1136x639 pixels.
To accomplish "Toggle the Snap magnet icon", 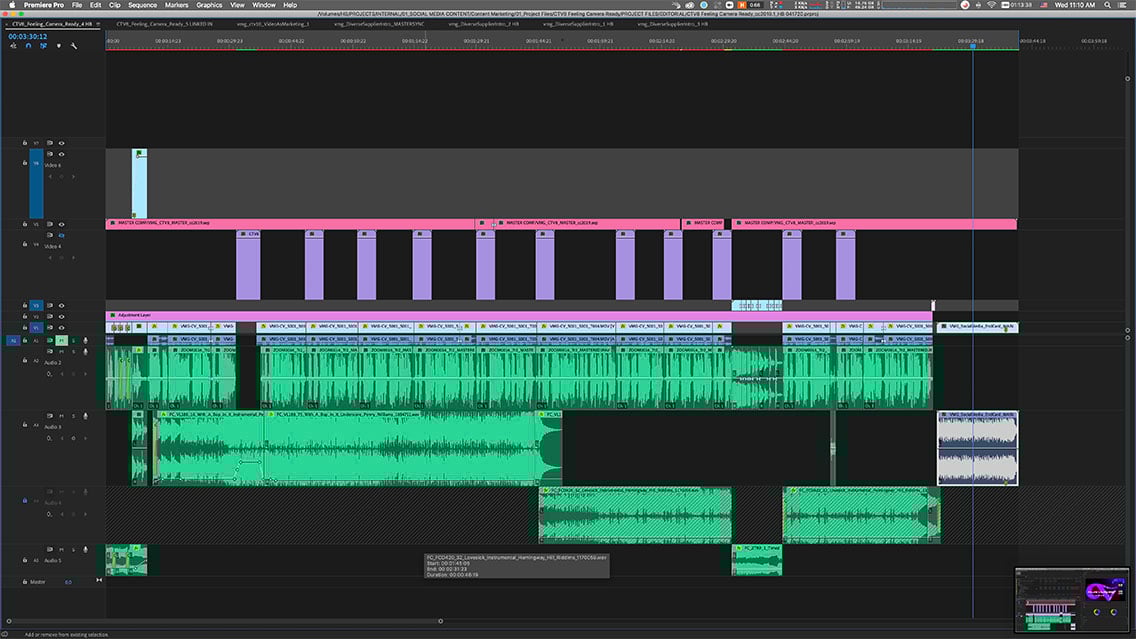I will coord(29,45).
